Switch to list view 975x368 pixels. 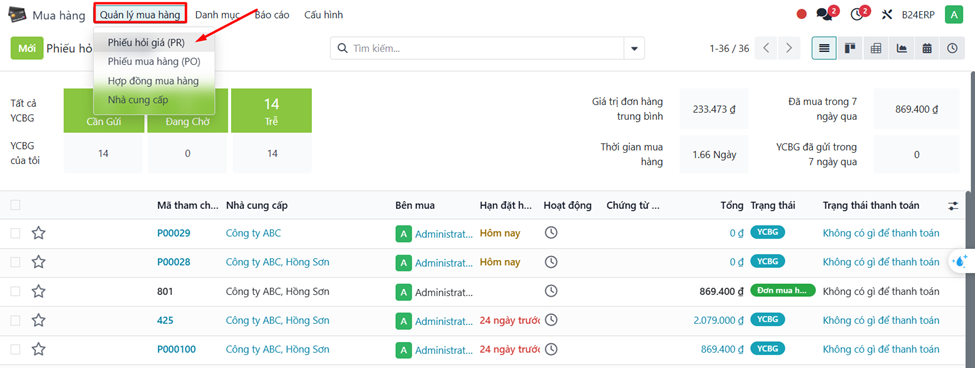coord(824,48)
